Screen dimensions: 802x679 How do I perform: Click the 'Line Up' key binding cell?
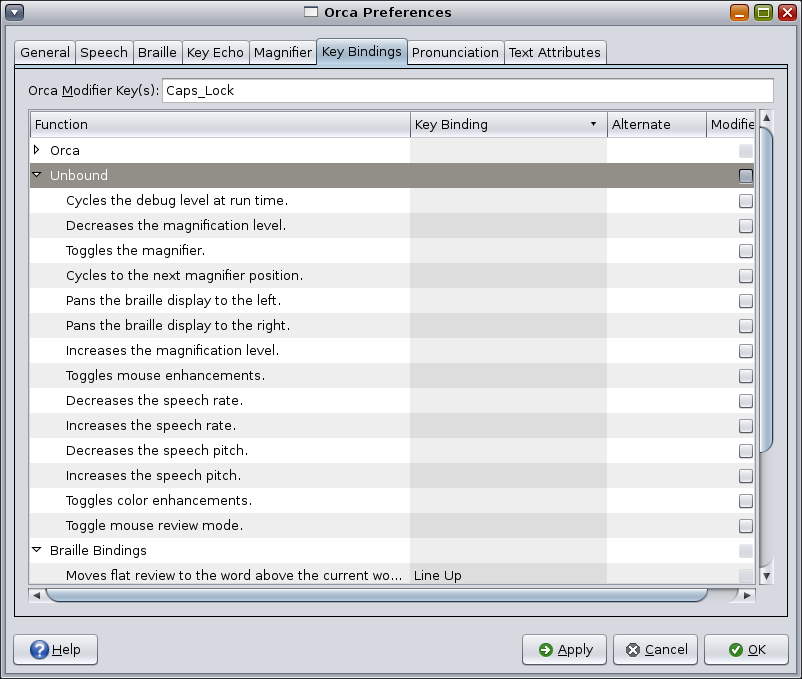click(x=508, y=575)
